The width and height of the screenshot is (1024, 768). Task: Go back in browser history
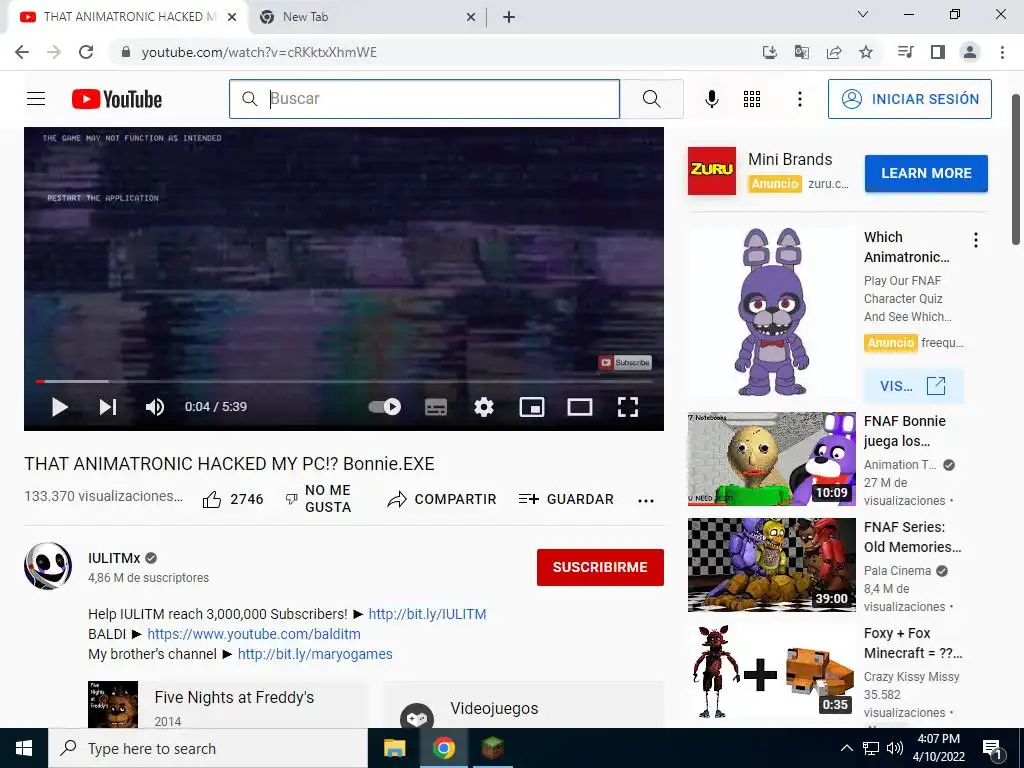(22, 52)
